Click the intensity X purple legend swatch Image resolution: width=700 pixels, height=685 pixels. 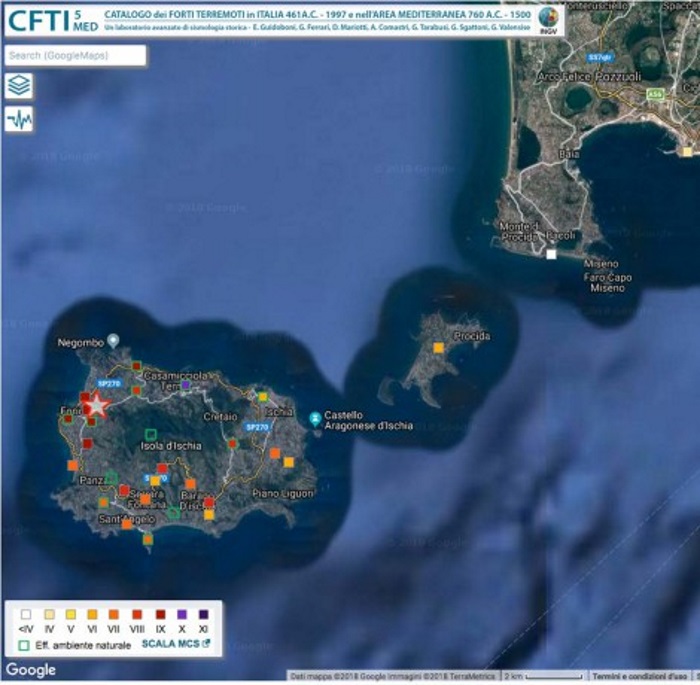point(181,614)
